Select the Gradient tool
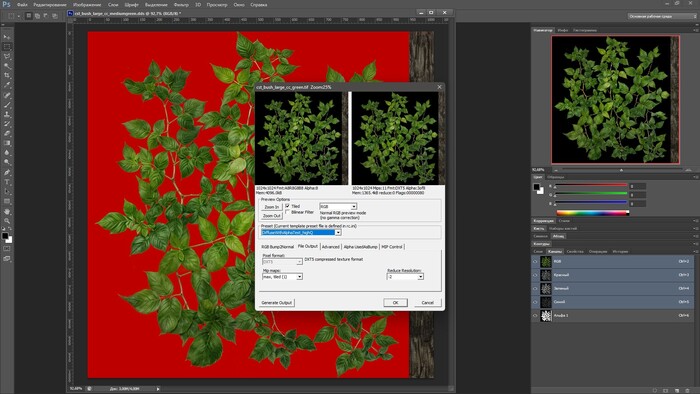700x394 pixels. (x=7, y=143)
